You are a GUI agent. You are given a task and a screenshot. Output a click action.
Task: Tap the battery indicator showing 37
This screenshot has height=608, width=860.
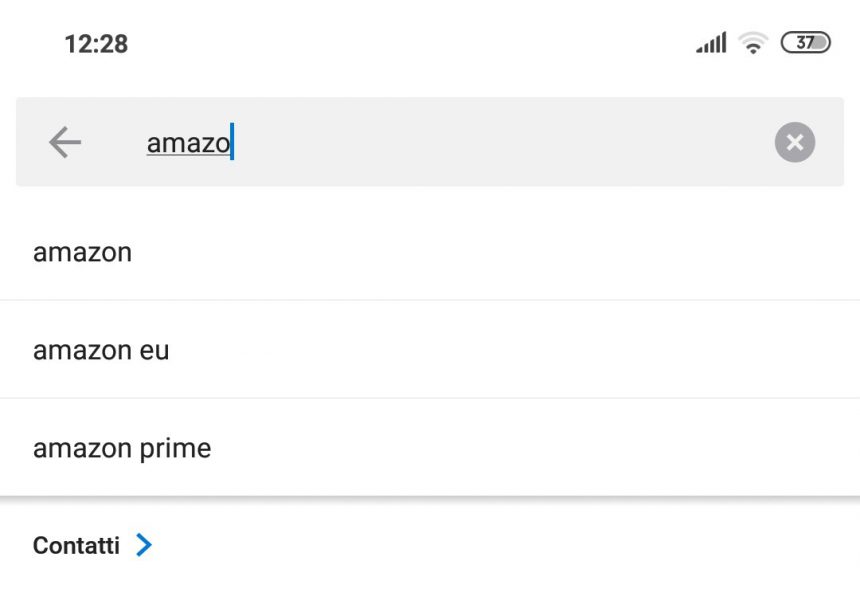pyautogui.click(x=805, y=43)
